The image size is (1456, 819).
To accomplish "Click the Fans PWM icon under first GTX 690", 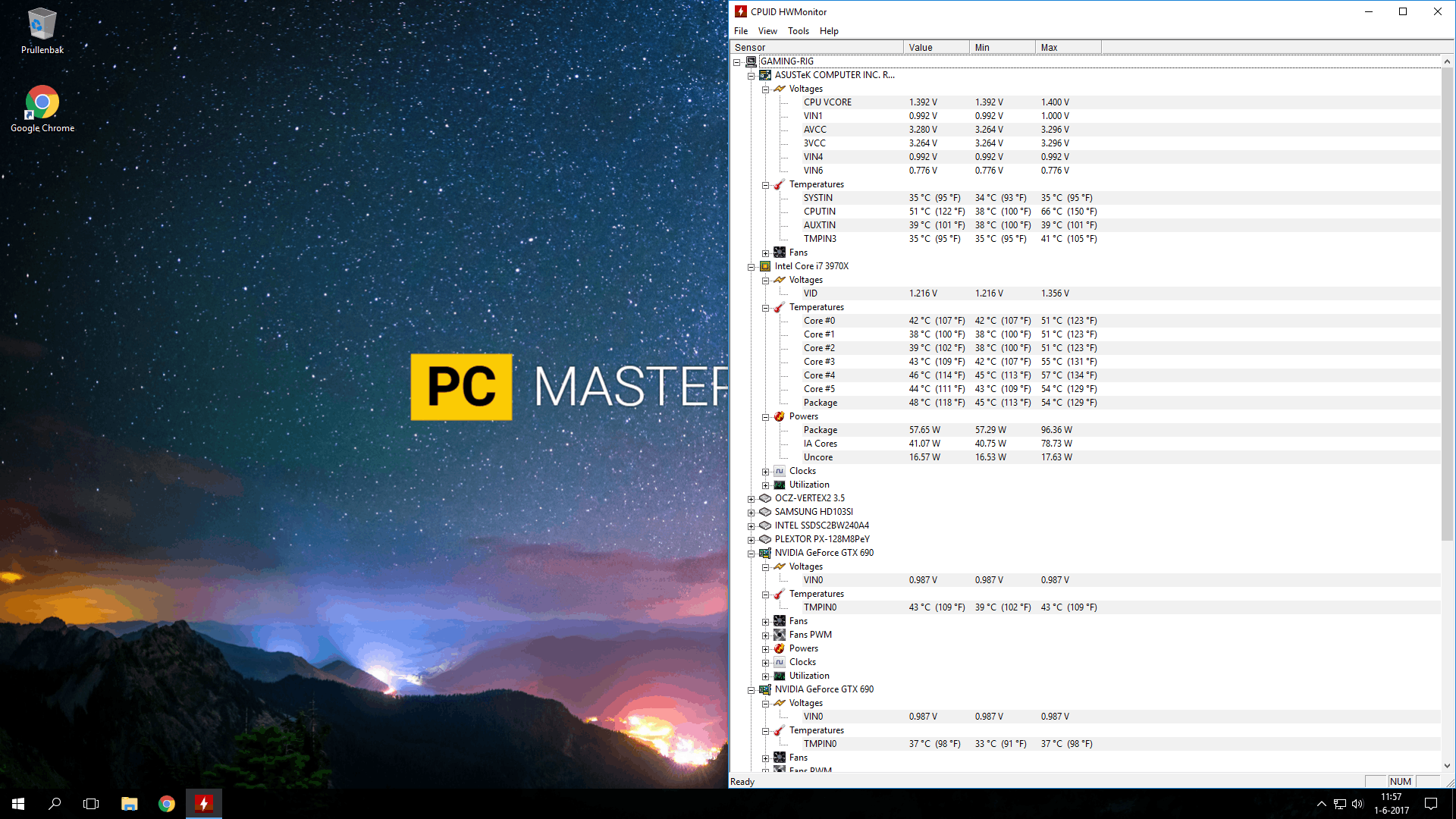I will [x=779, y=635].
